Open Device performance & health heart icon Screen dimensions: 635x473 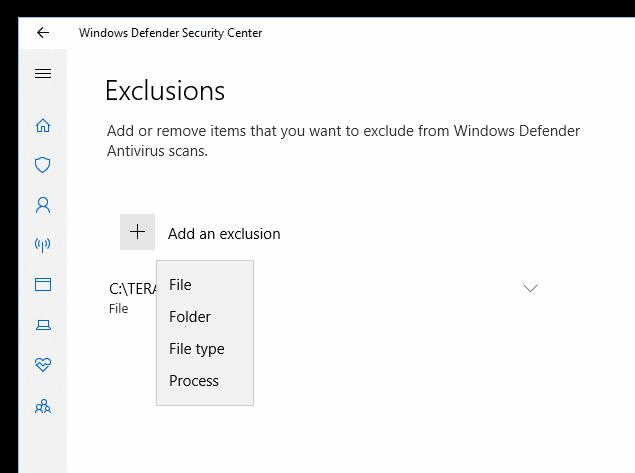[x=42, y=366]
